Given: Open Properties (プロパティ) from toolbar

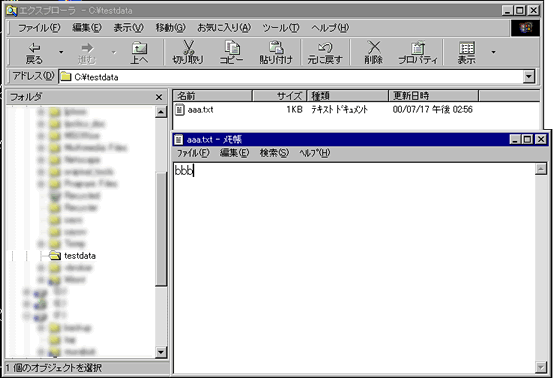Looking at the screenshot, I should coord(418,53).
